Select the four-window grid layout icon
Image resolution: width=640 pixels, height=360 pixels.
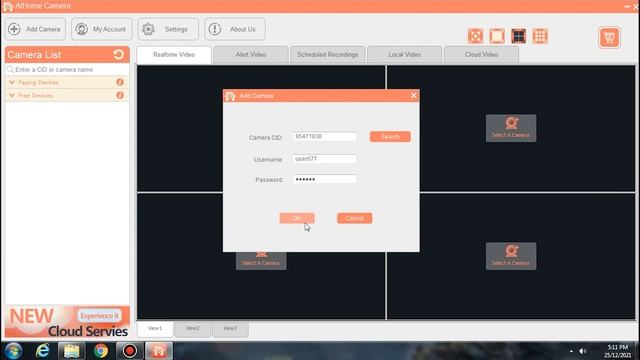518,36
